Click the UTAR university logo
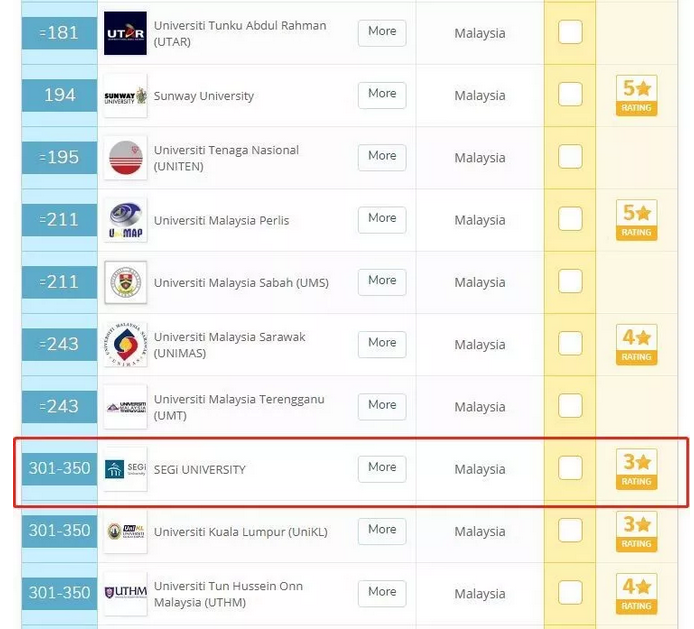Viewport: 694px width, 629px height. (x=125, y=33)
